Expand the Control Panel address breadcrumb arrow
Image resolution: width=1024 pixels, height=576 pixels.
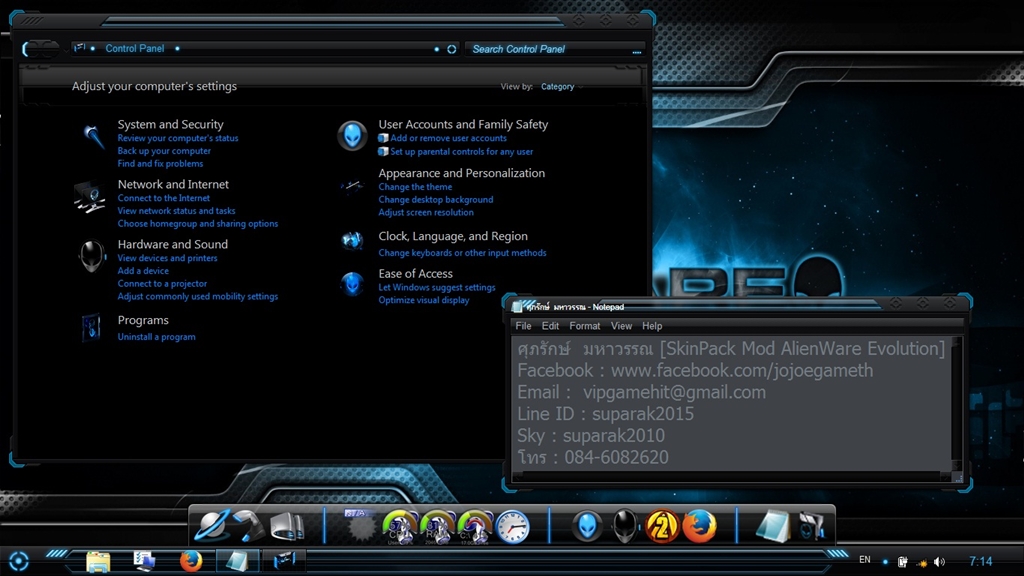pyautogui.click(x=177, y=48)
